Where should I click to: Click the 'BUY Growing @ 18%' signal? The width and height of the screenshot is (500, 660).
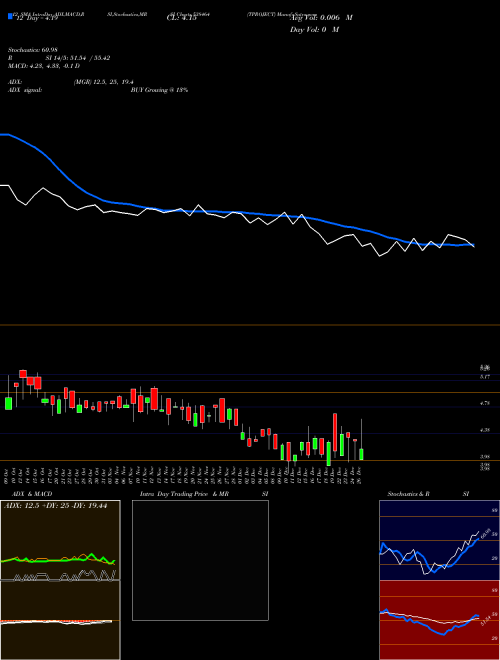[159, 90]
